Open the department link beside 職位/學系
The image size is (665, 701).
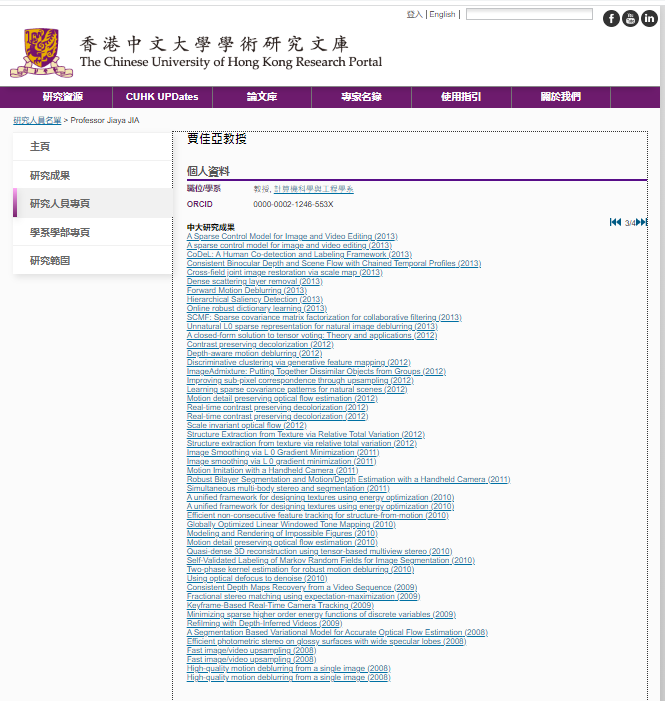pyautogui.click(x=313, y=189)
